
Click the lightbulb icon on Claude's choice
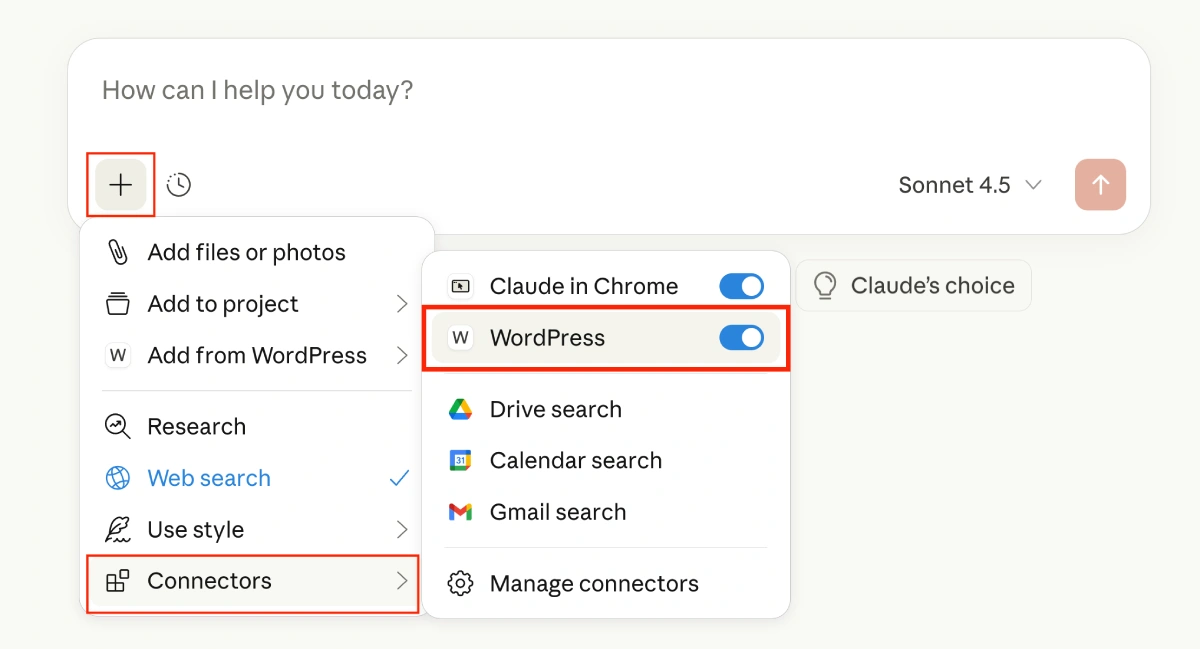coord(825,286)
